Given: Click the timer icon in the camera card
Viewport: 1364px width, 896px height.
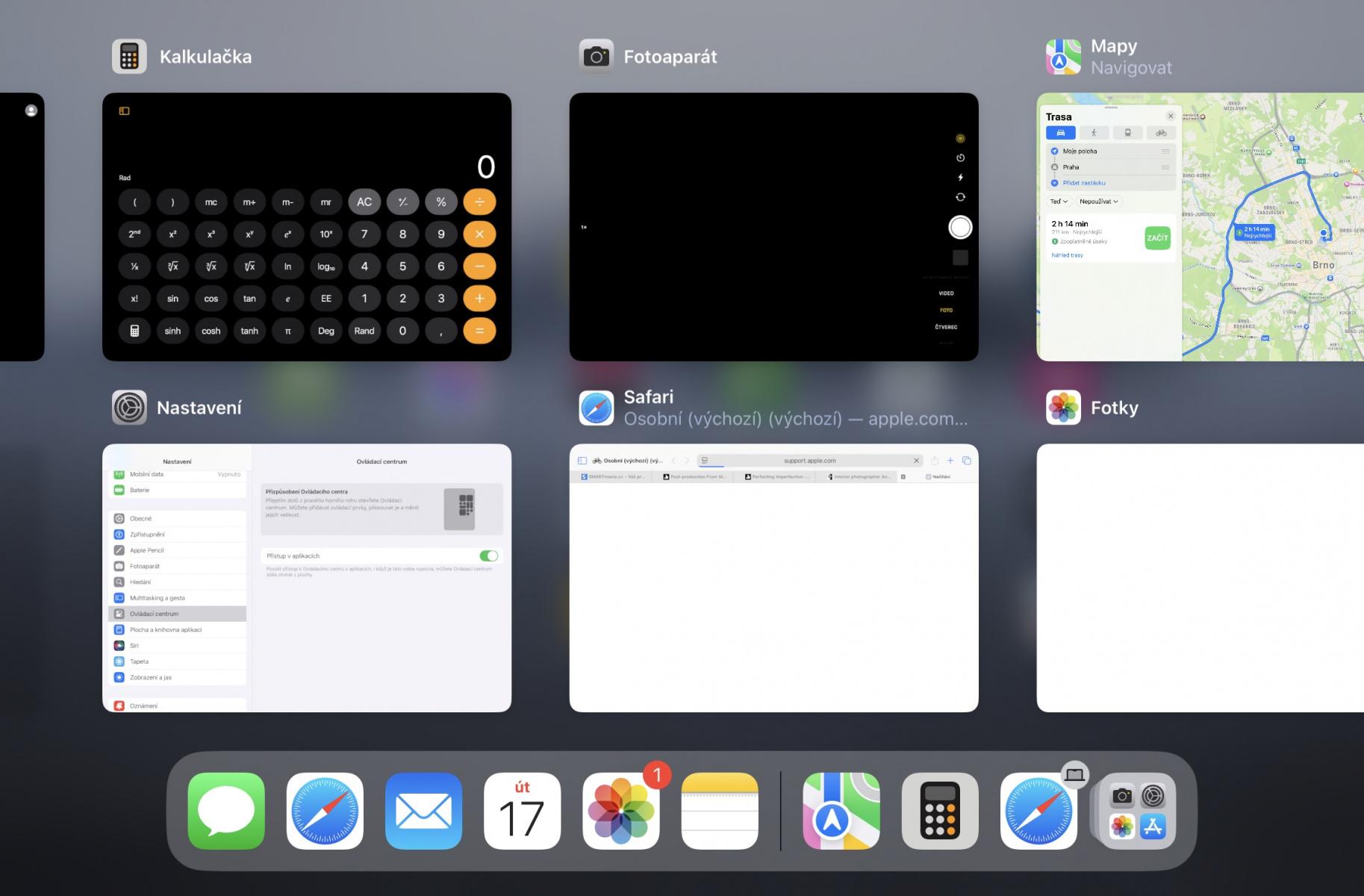Looking at the screenshot, I should click(960, 158).
